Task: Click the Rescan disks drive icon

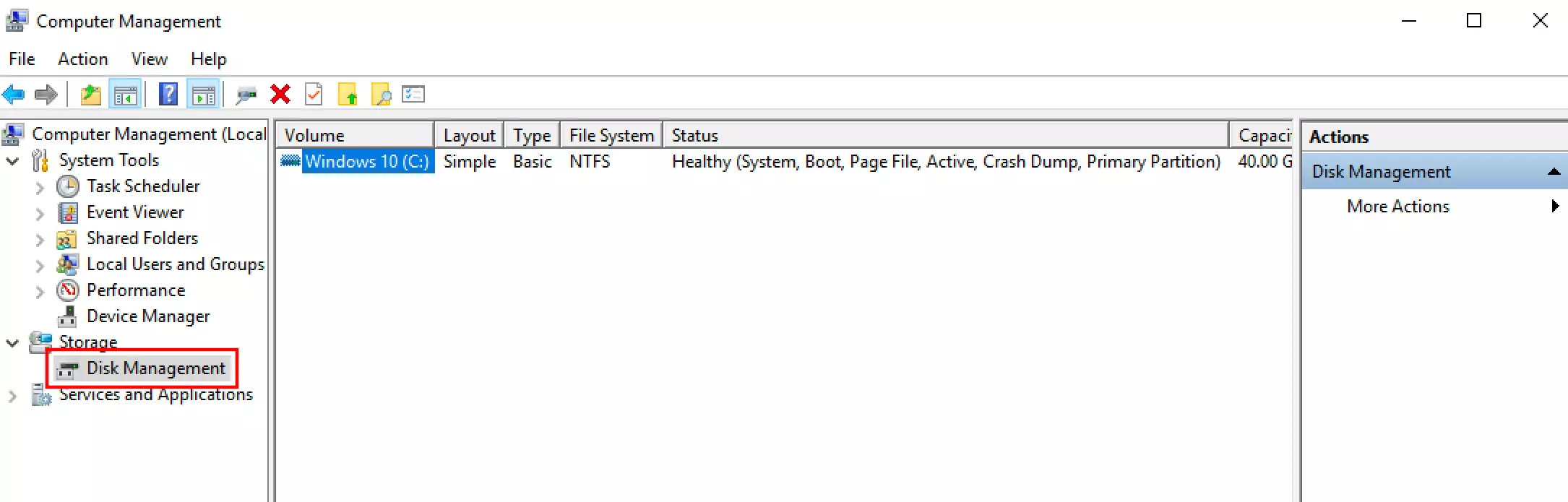Action: [246, 95]
